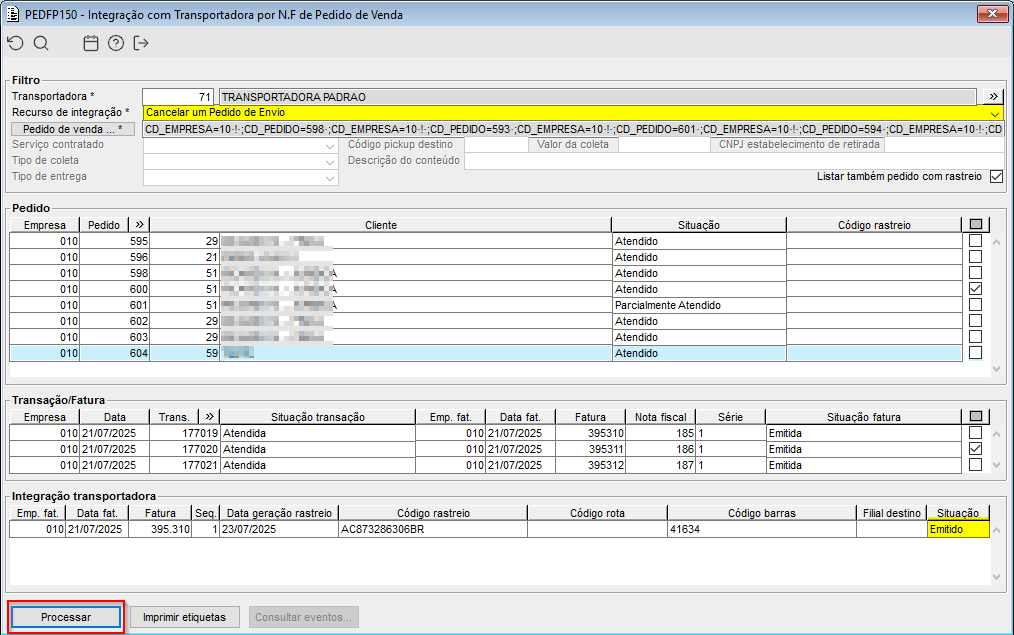Click the >> expander in Pedido column header
The image size is (1014, 635).
point(139,225)
